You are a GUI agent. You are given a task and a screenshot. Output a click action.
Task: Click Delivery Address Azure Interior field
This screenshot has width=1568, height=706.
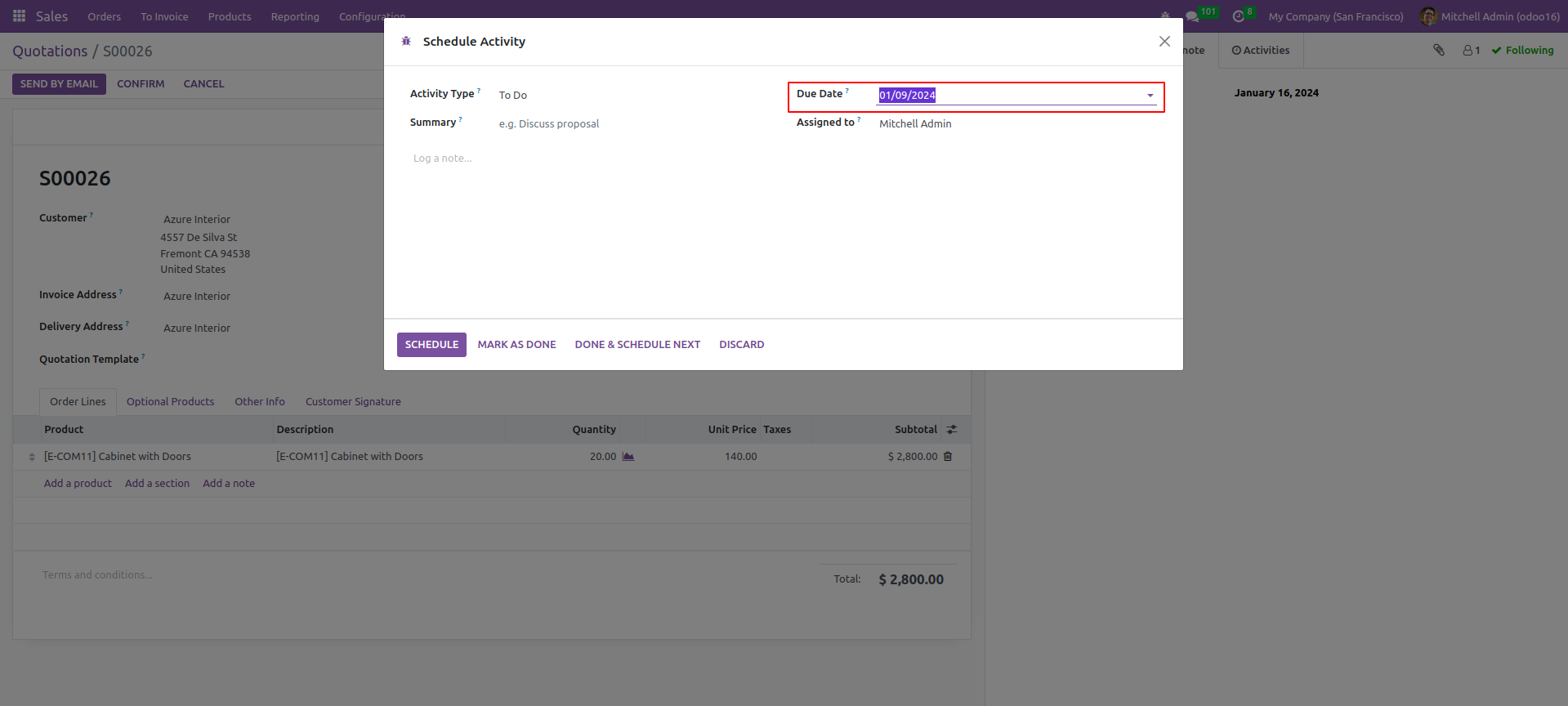point(197,328)
